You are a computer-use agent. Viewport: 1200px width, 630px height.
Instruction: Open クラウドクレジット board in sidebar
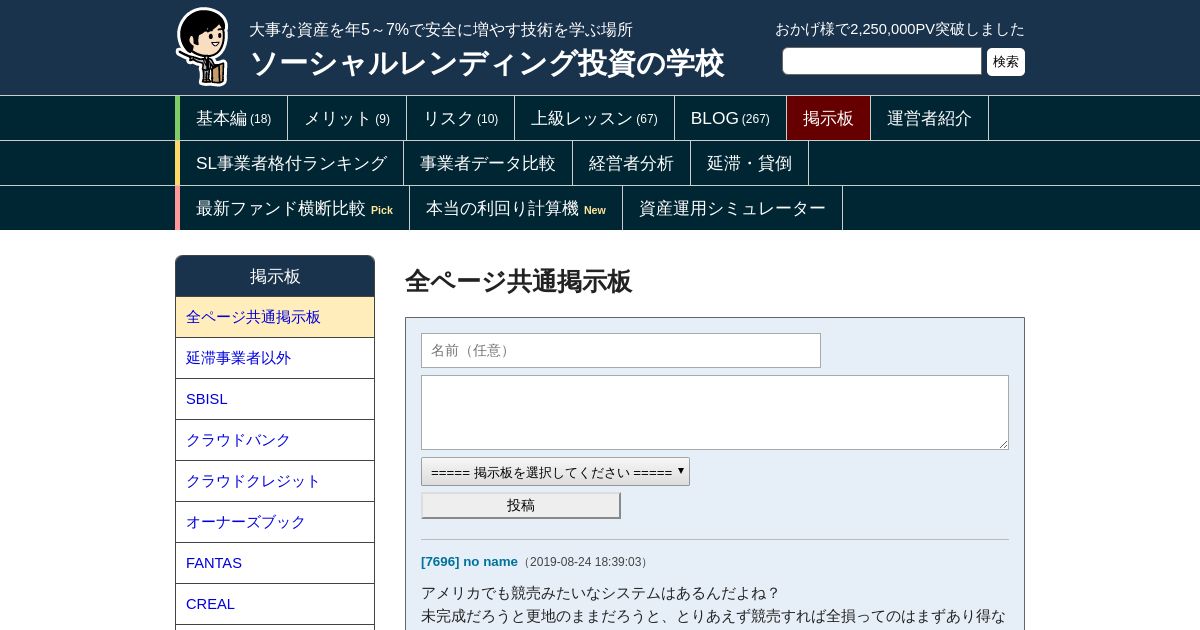(x=275, y=481)
